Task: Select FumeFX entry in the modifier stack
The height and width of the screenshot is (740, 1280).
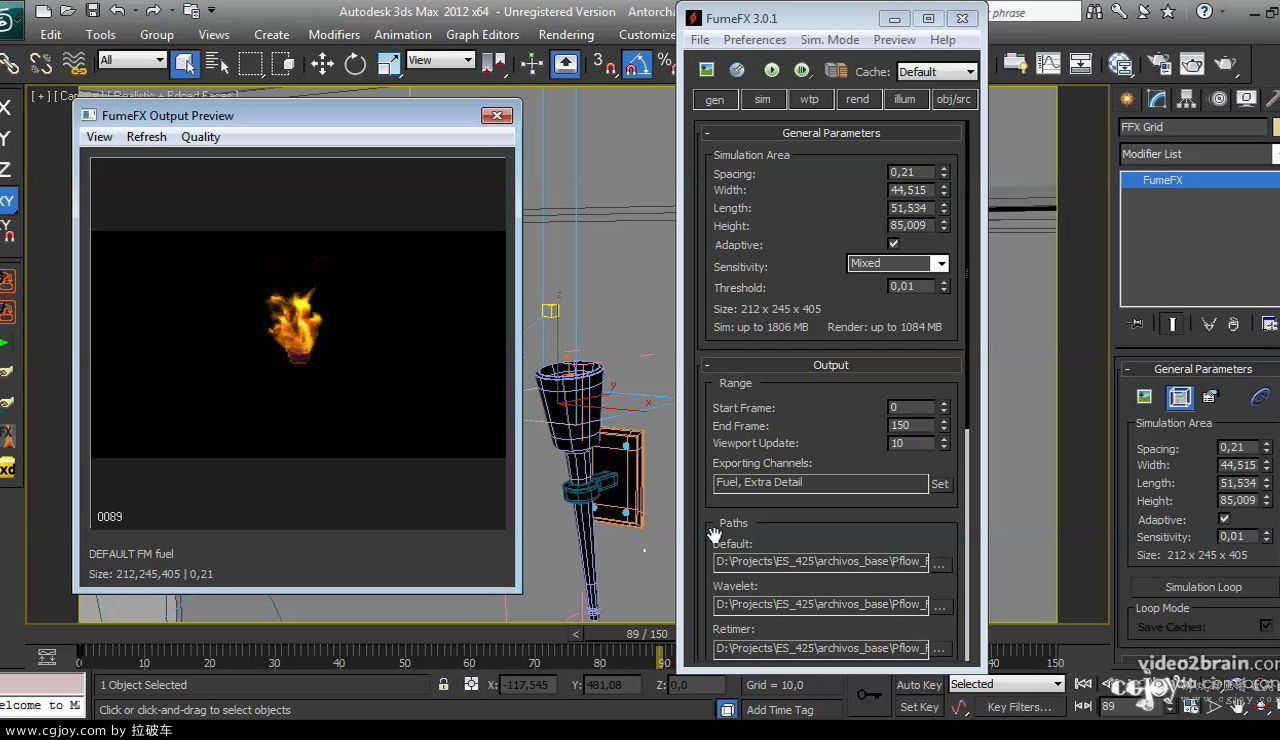Action: tap(1200, 180)
